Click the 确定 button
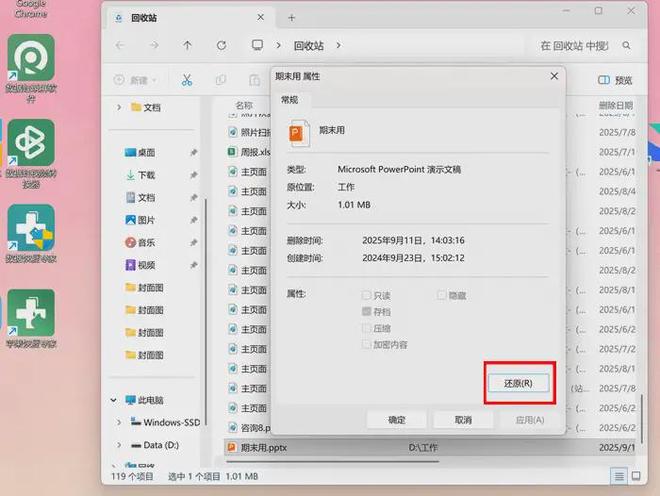 tap(397, 420)
